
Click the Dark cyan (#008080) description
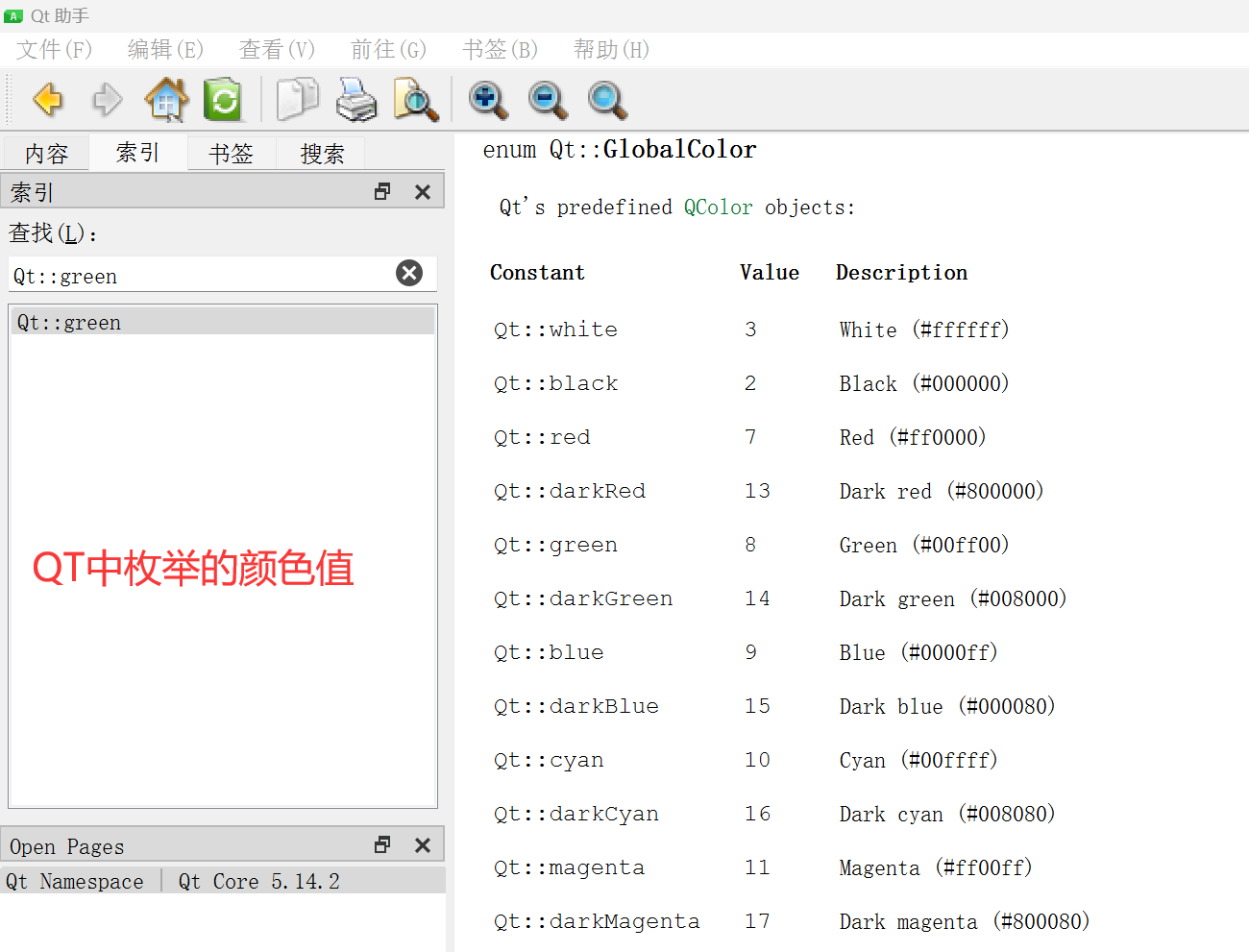[x=947, y=814]
